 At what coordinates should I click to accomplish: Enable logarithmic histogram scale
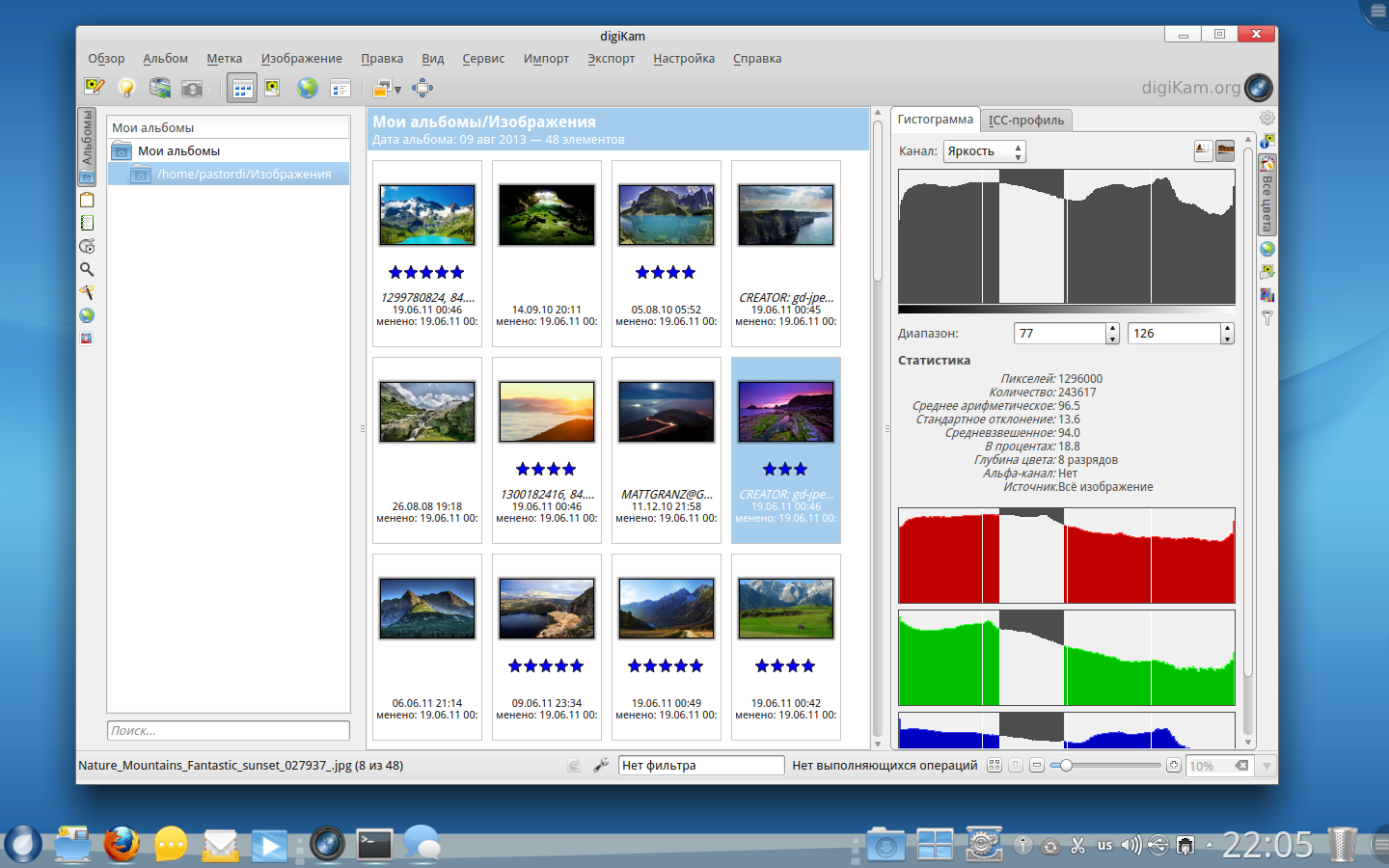coord(1225,150)
